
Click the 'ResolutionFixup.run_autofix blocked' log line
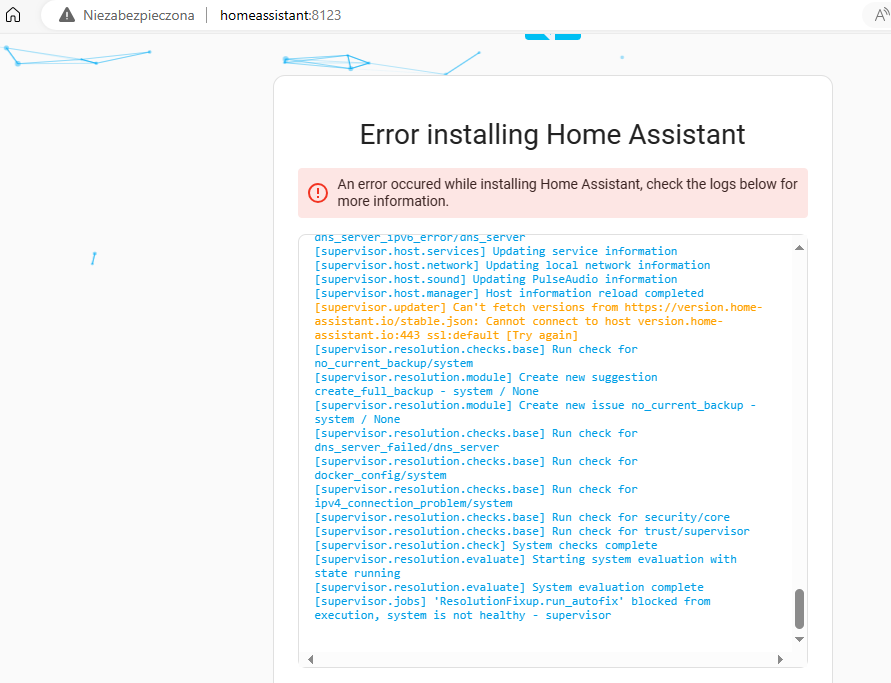point(512,608)
